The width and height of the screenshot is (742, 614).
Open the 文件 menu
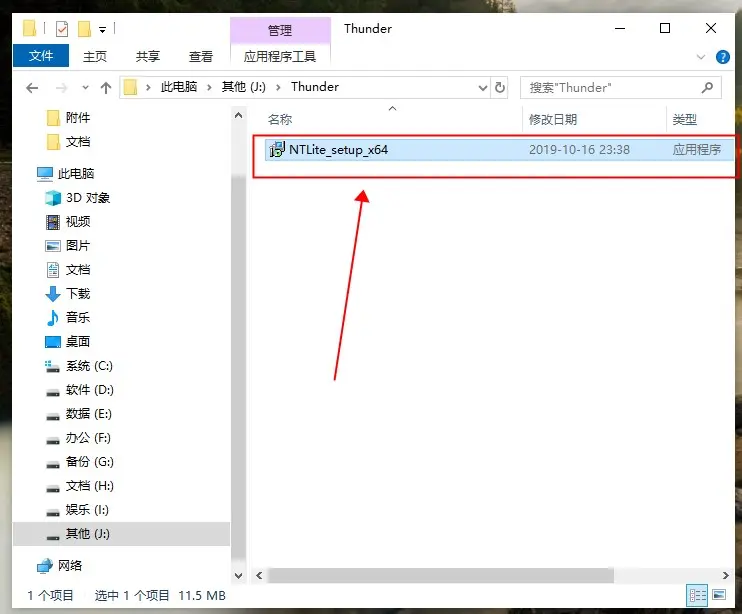[x=41, y=56]
